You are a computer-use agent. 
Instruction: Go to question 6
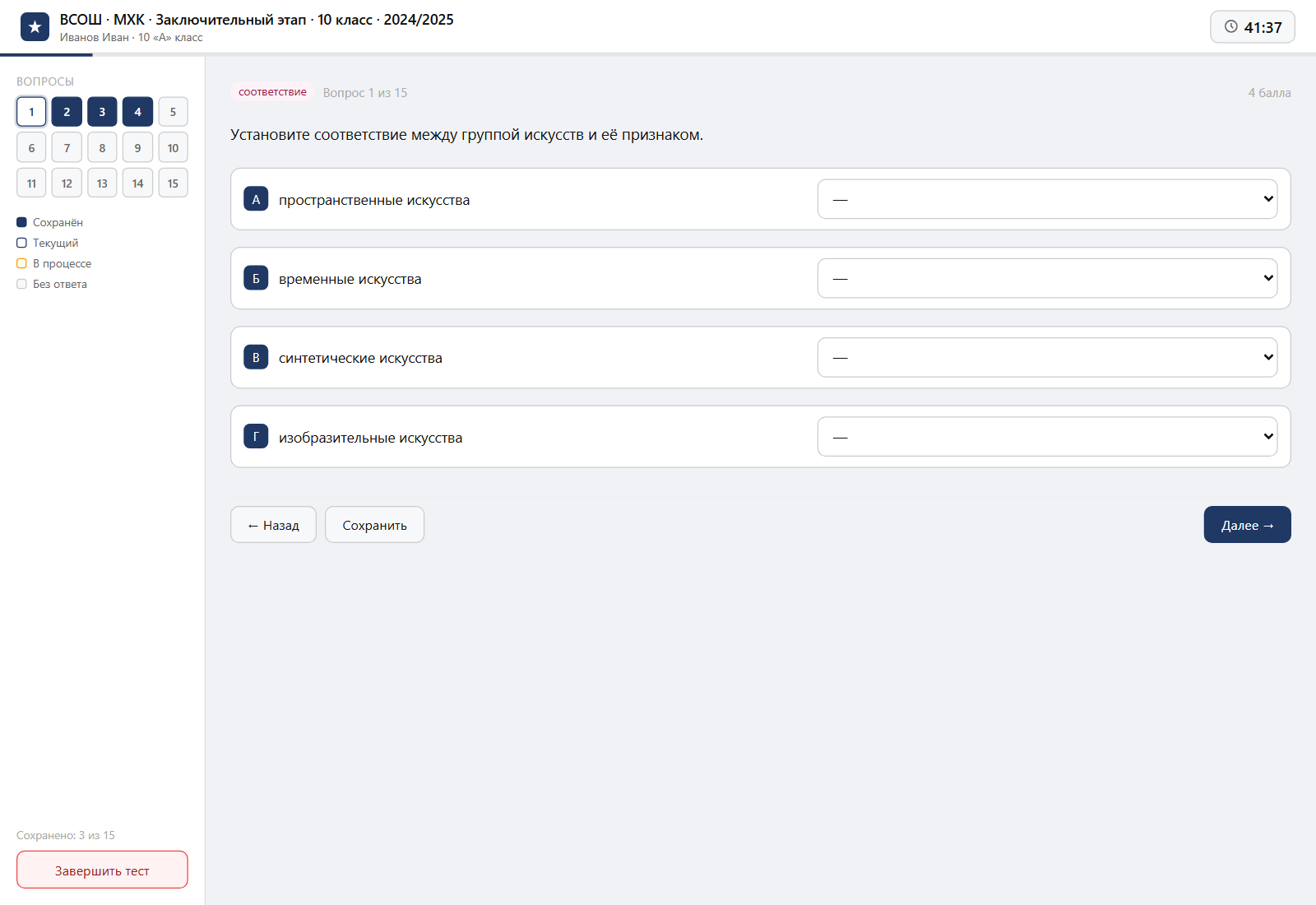pyautogui.click(x=31, y=148)
